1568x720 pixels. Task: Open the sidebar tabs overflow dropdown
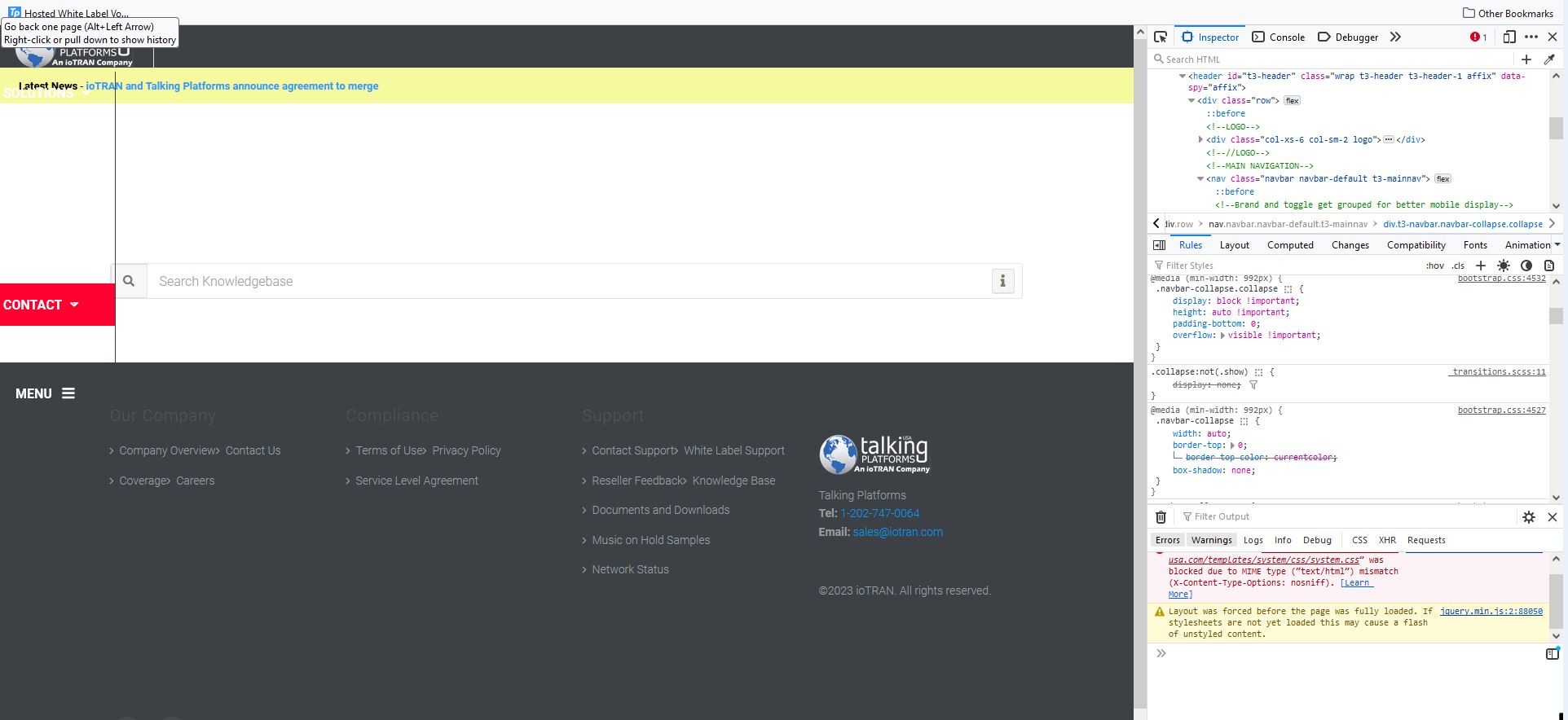point(1557,244)
